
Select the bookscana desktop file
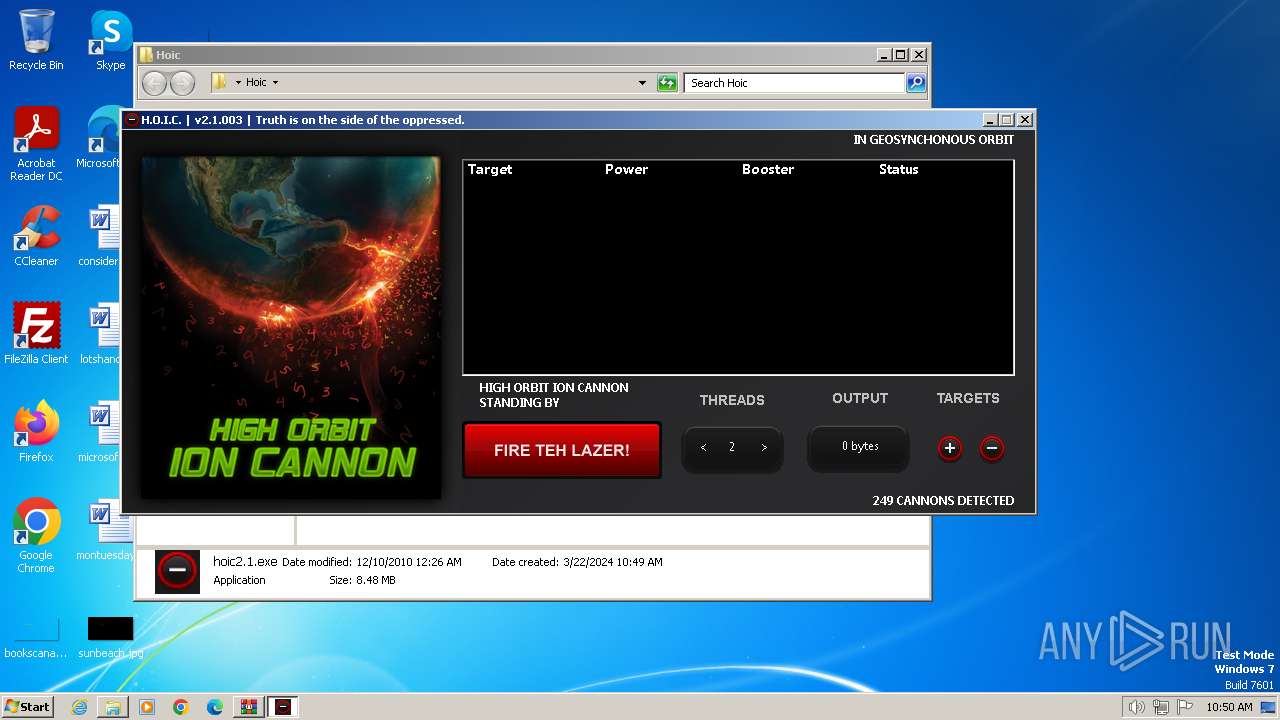pyautogui.click(x=36, y=638)
